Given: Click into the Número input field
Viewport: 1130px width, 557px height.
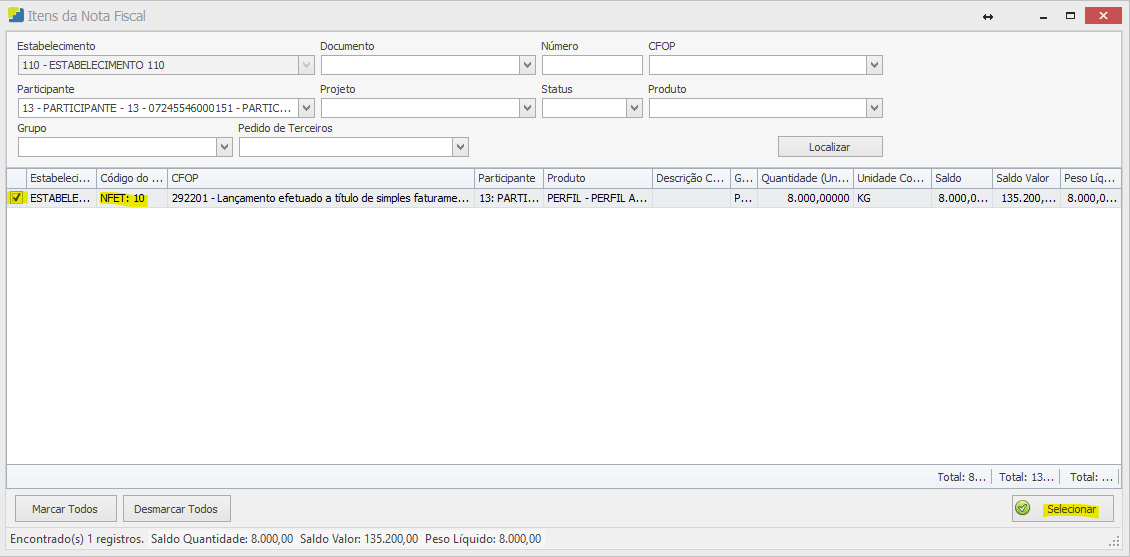Looking at the screenshot, I should pos(591,65).
